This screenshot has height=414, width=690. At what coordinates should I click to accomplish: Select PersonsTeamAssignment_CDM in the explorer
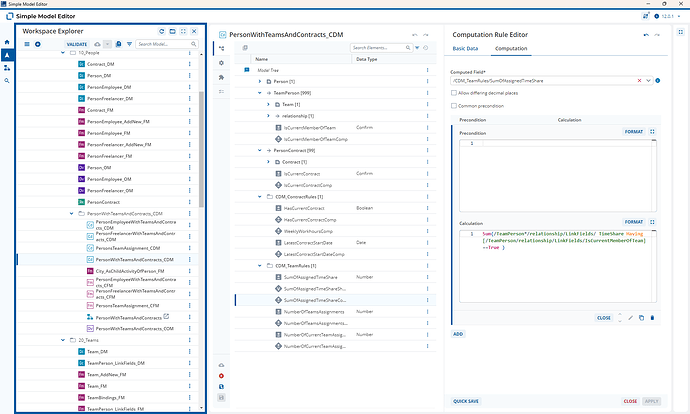(128, 248)
